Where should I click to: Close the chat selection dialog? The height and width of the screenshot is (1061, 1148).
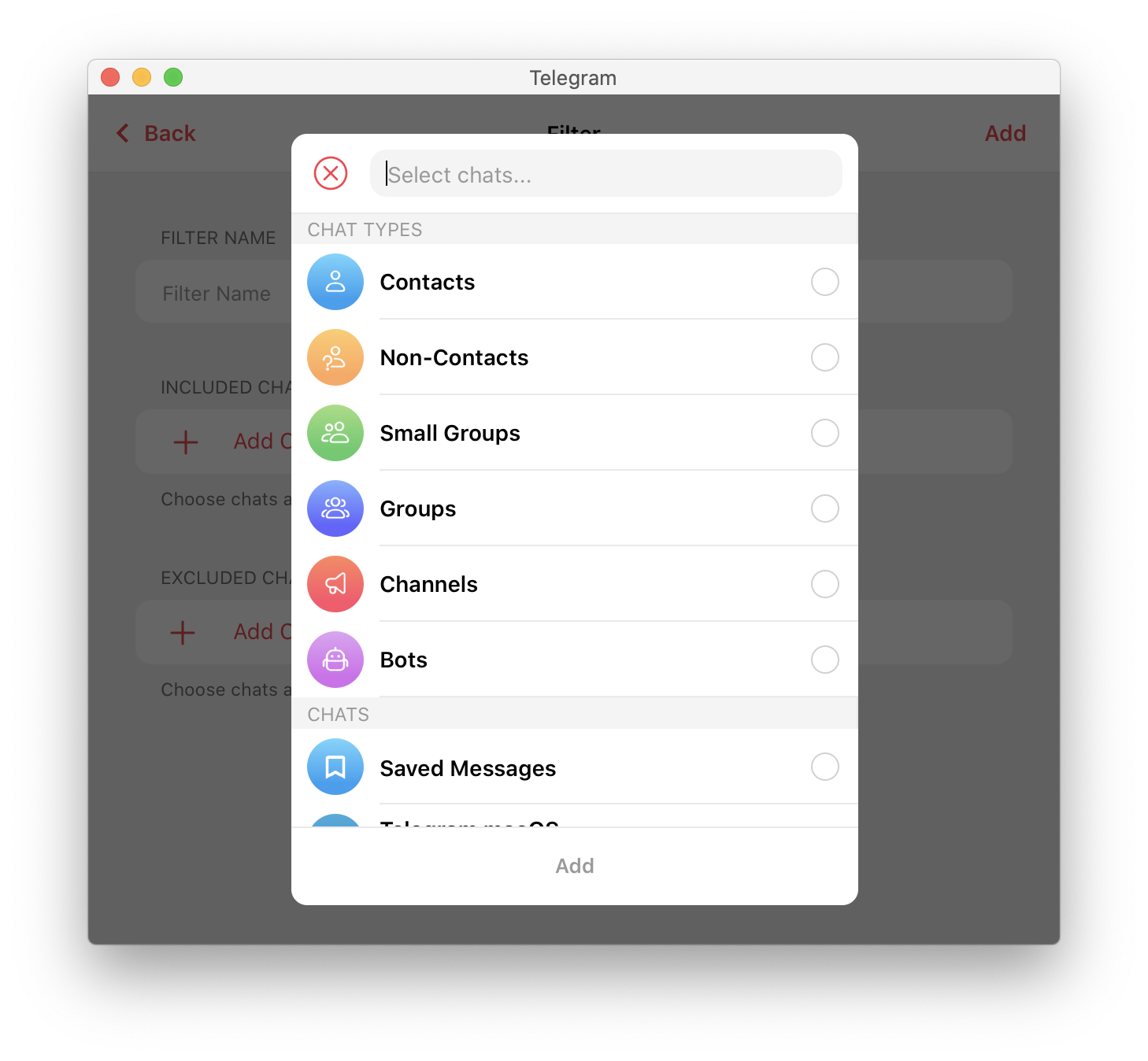(x=331, y=173)
